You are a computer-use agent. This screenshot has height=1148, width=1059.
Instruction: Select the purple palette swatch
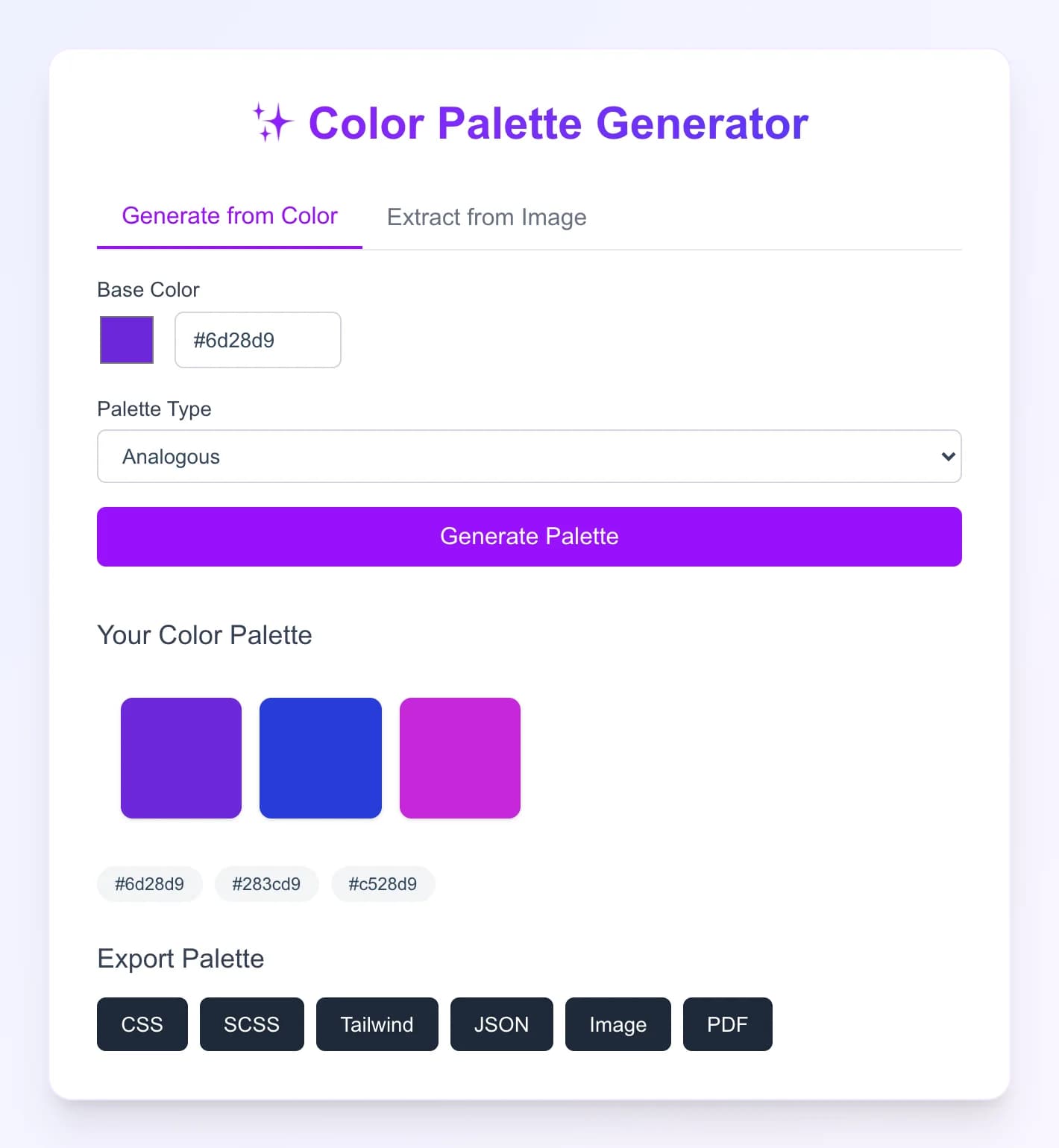pyautogui.click(x=181, y=758)
